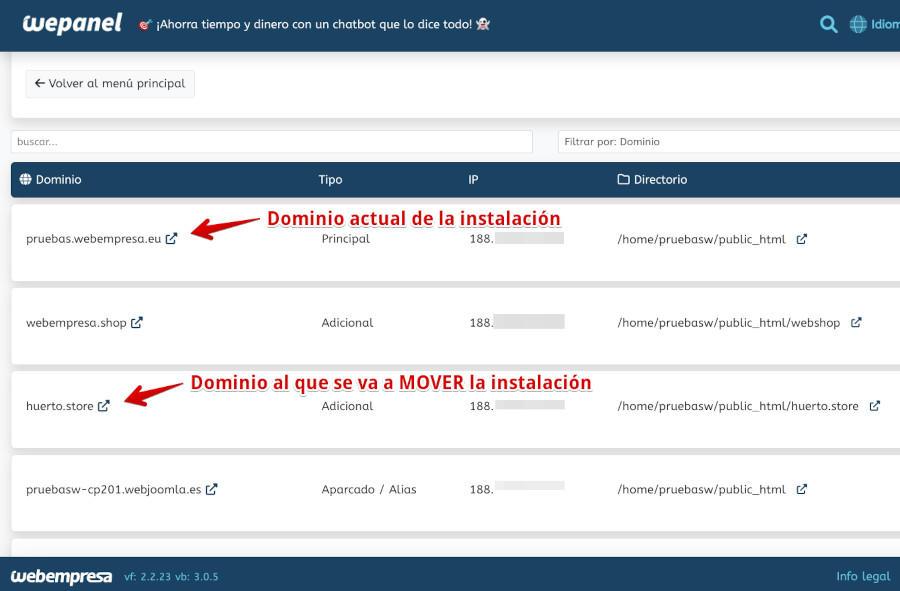Click Adicional type in huerto.store row
This screenshot has width=900, height=591.
point(347,406)
